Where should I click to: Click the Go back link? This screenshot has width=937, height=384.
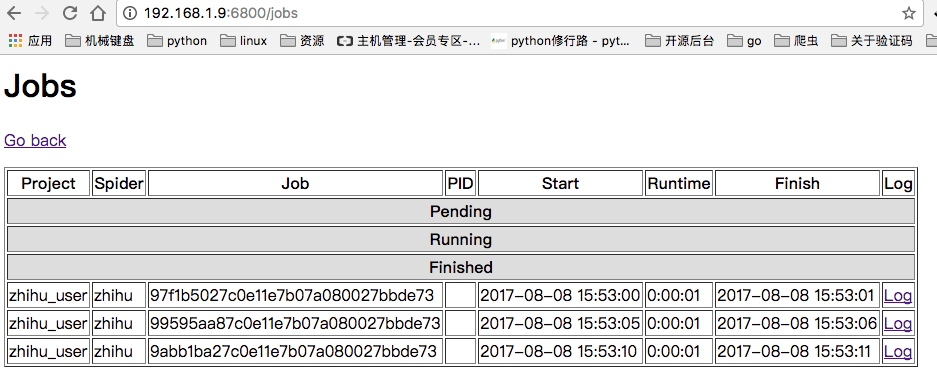35,140
